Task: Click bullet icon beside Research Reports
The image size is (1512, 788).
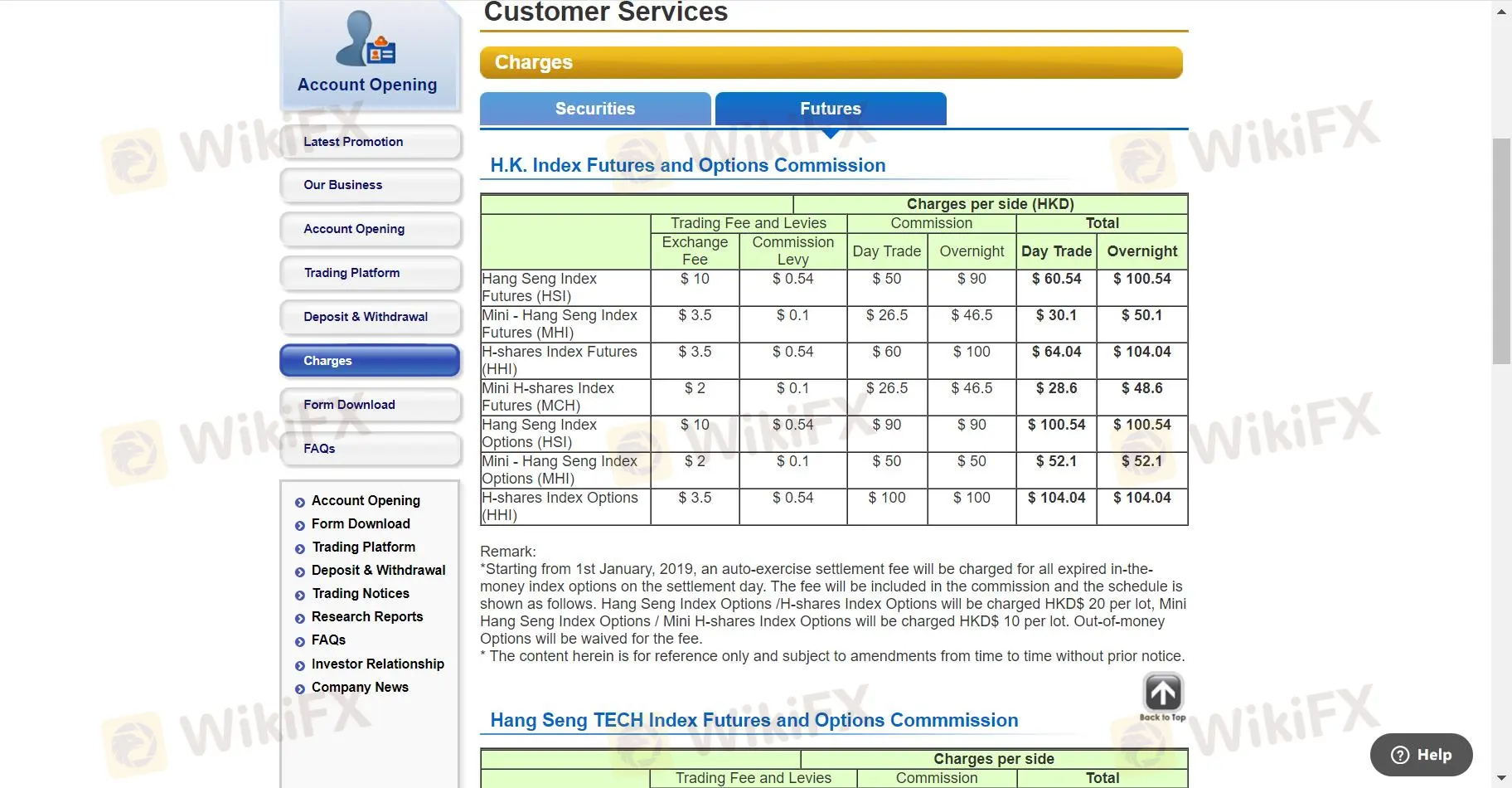Action: [x=300, y=618]
